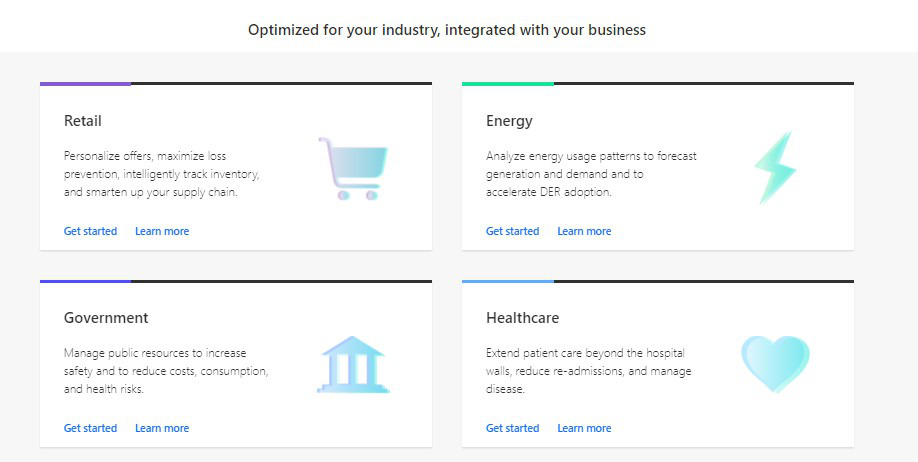Click the Retail description about personalized offers
Screen dimensions: 918x462
tap(162, 174)
